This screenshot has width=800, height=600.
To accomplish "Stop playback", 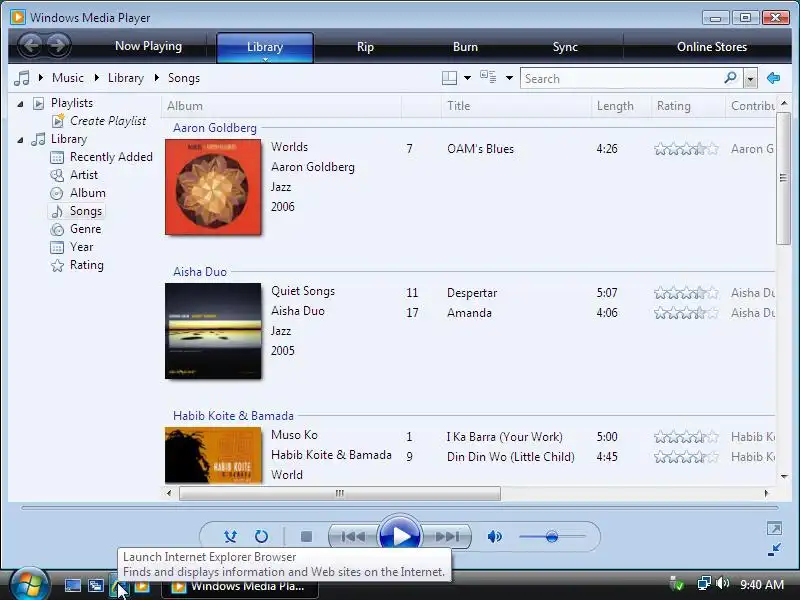I will coord(306,536).
